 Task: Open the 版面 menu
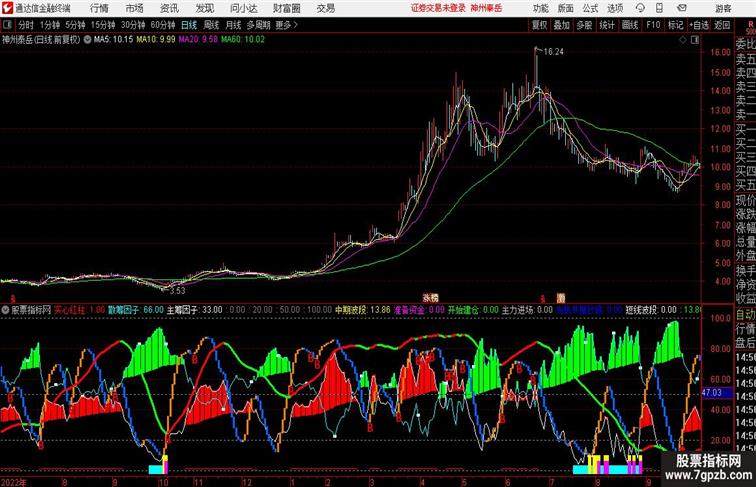coord(566,8)
